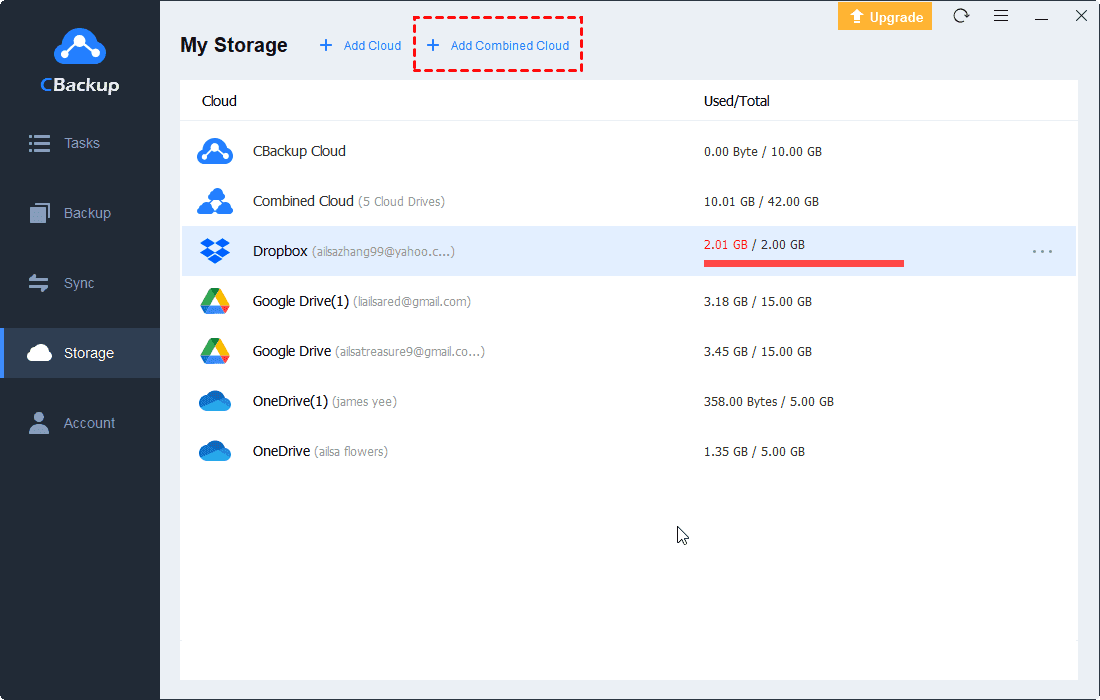Open Dropbox row three-dot options menu
1100x700 pixels.
pos(1042,251)
